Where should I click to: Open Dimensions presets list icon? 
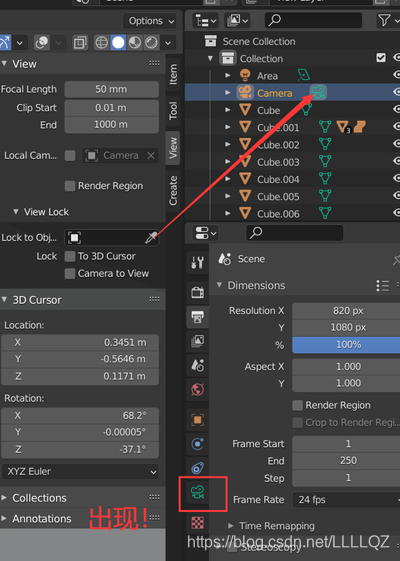[383, 286]
